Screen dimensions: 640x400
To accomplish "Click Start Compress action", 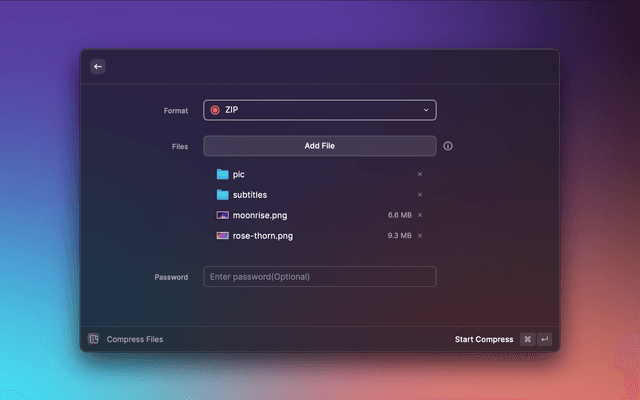I will click(x=484, y=339).
